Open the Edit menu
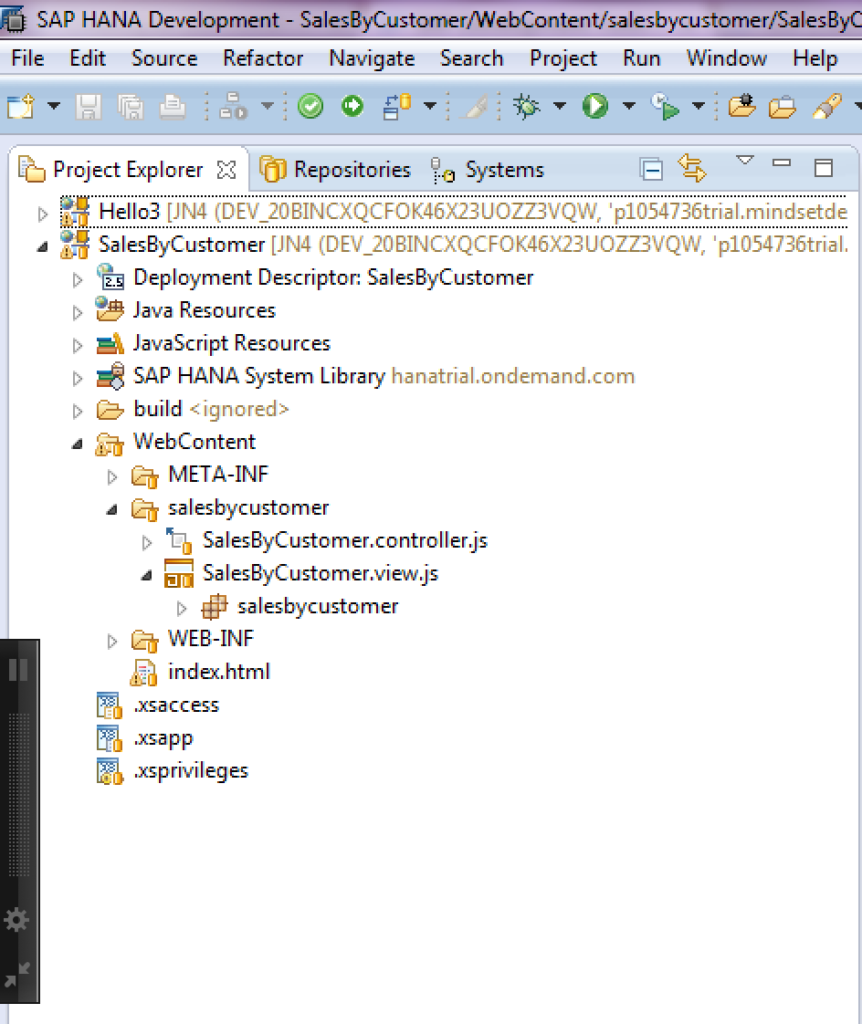This screenshot has width=862, height=1024. tap(88, 58)
